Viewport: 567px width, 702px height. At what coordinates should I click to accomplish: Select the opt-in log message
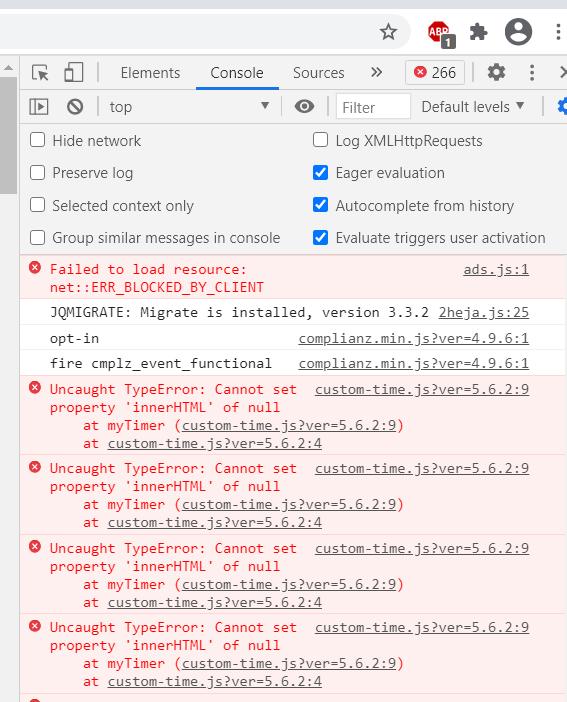pyautogui.click(x=74, y=338)
